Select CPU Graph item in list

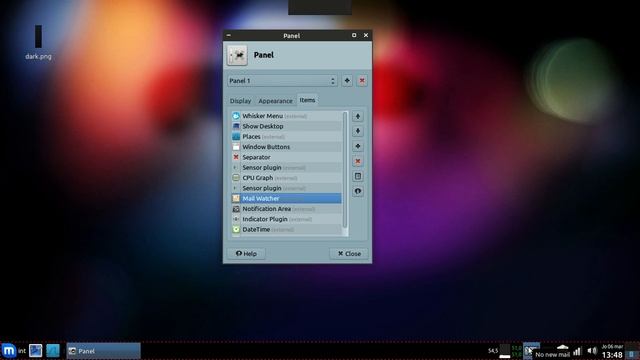pos(287,178)
